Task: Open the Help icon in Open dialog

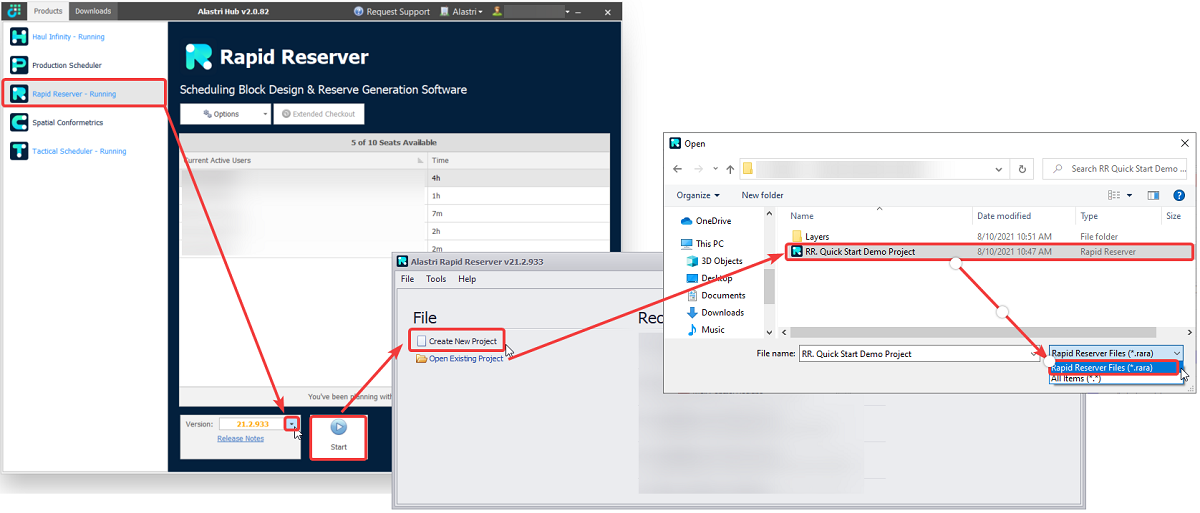Action: (x=1179, y=195)
